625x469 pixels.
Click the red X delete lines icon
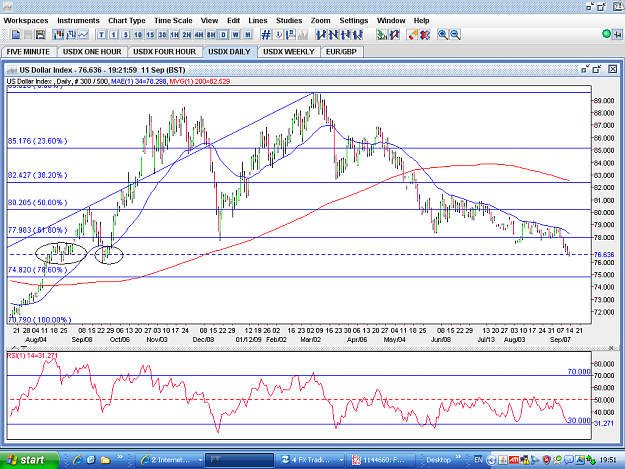coord(425,35)
